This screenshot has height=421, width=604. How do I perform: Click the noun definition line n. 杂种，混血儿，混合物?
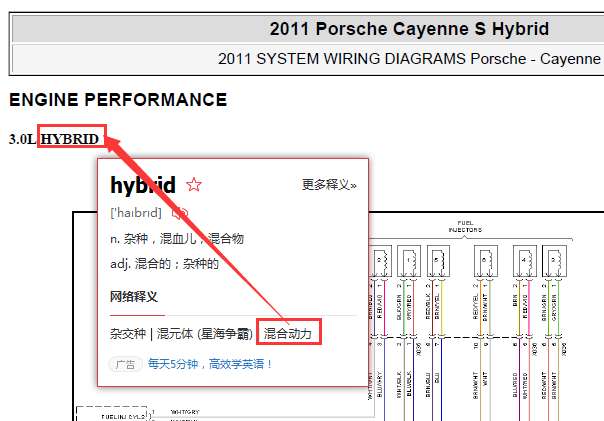pos(177,239)
